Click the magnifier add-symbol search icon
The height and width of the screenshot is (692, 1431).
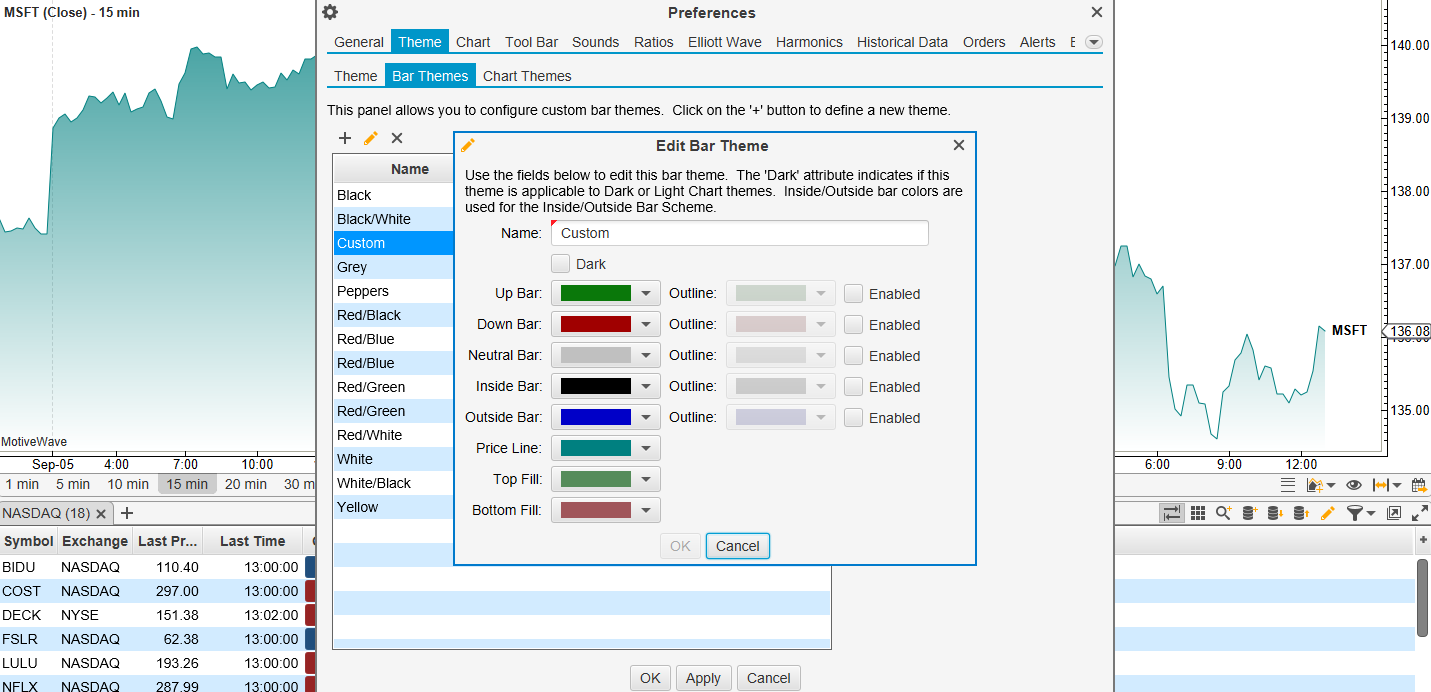1223,513
